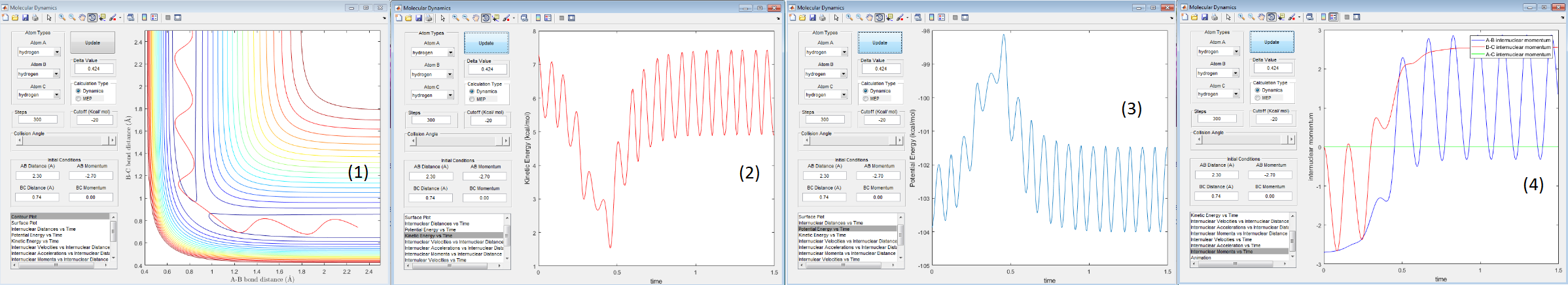Choose 'Animation' in momentum window plot list
The width and height of the screenshot is (1568, 285).
[1201, 258]
